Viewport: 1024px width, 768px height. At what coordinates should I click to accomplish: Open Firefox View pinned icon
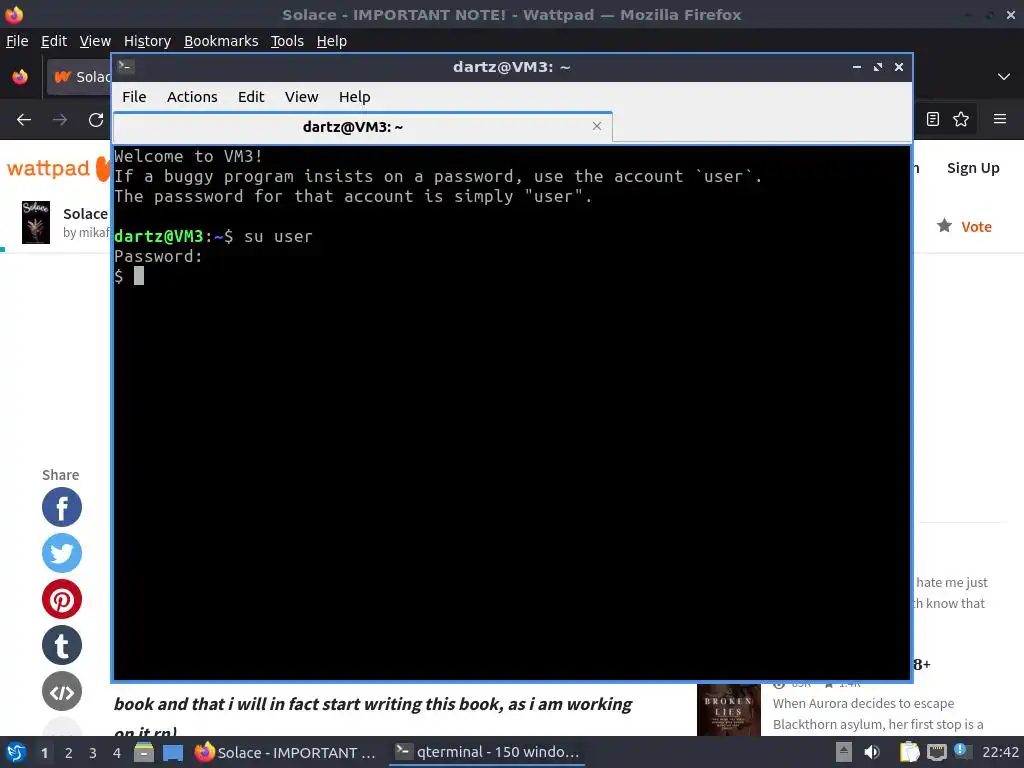[20, 76]
